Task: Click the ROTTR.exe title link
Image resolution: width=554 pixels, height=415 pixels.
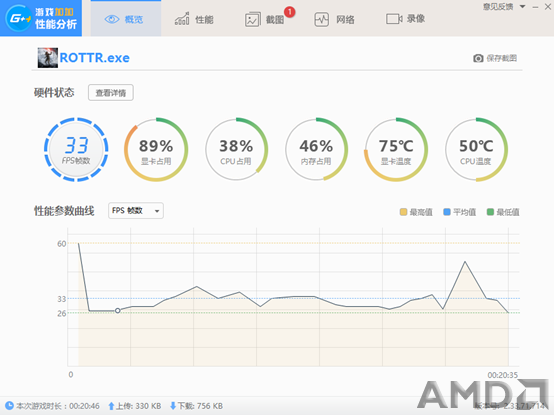Action: click(95, 58)
